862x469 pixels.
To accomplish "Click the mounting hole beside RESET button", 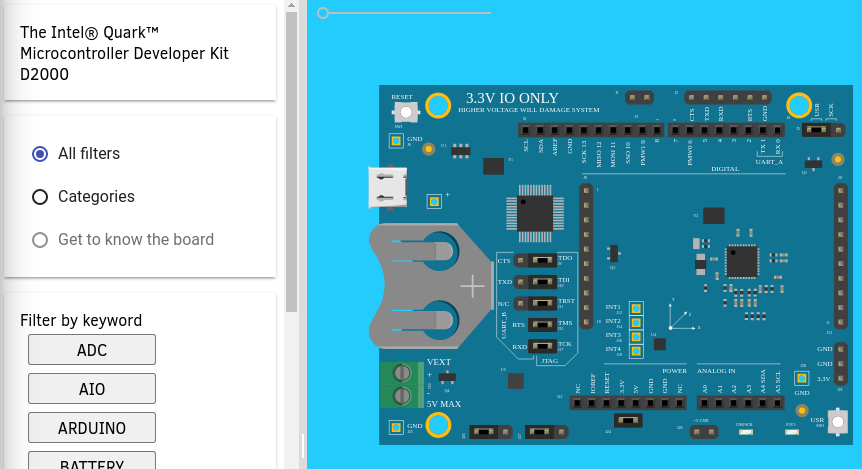I will coord(438,105).
